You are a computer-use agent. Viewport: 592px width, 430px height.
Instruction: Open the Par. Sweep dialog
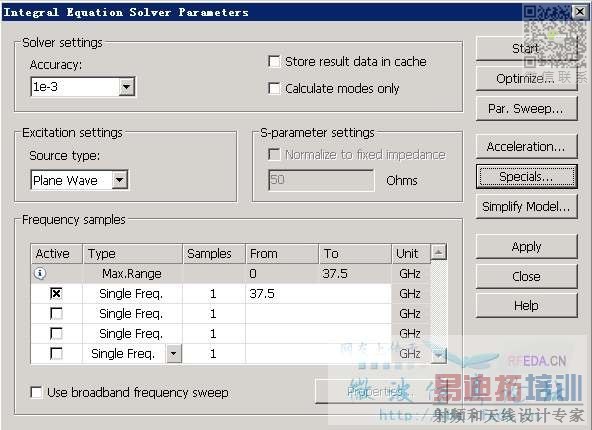(526, 109)
